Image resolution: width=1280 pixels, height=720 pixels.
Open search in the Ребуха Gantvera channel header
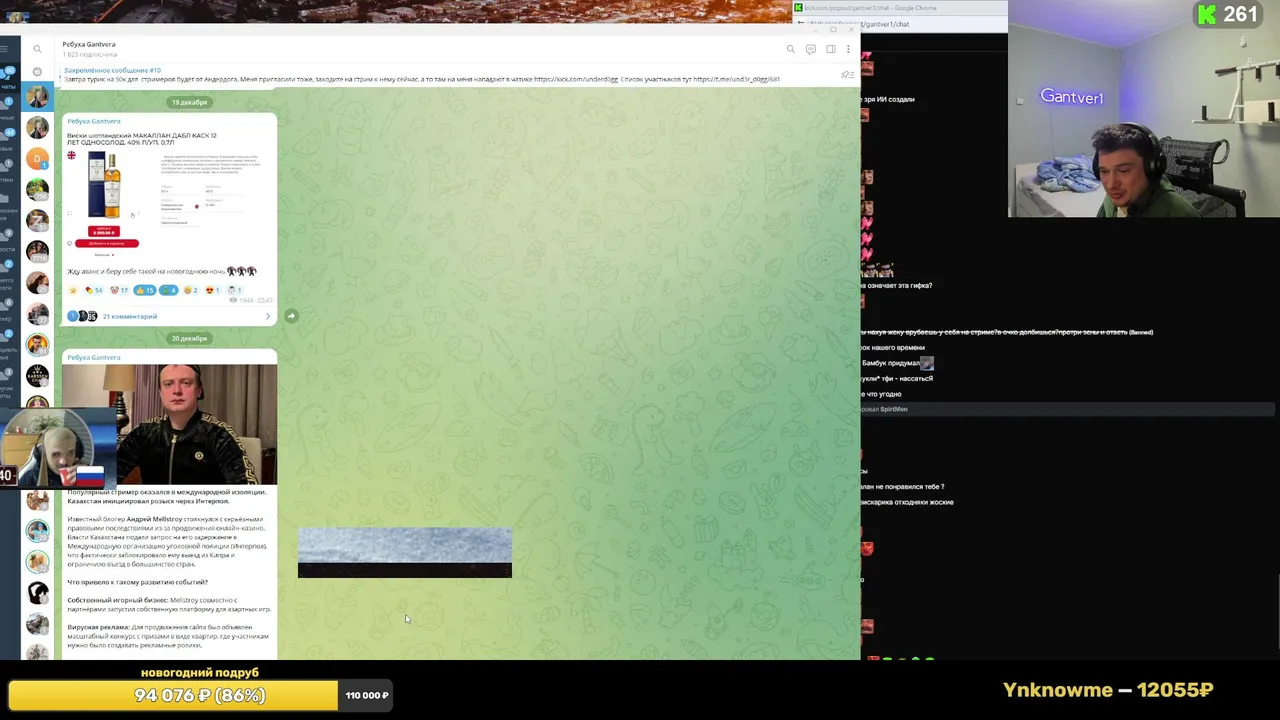click(790, 49)
